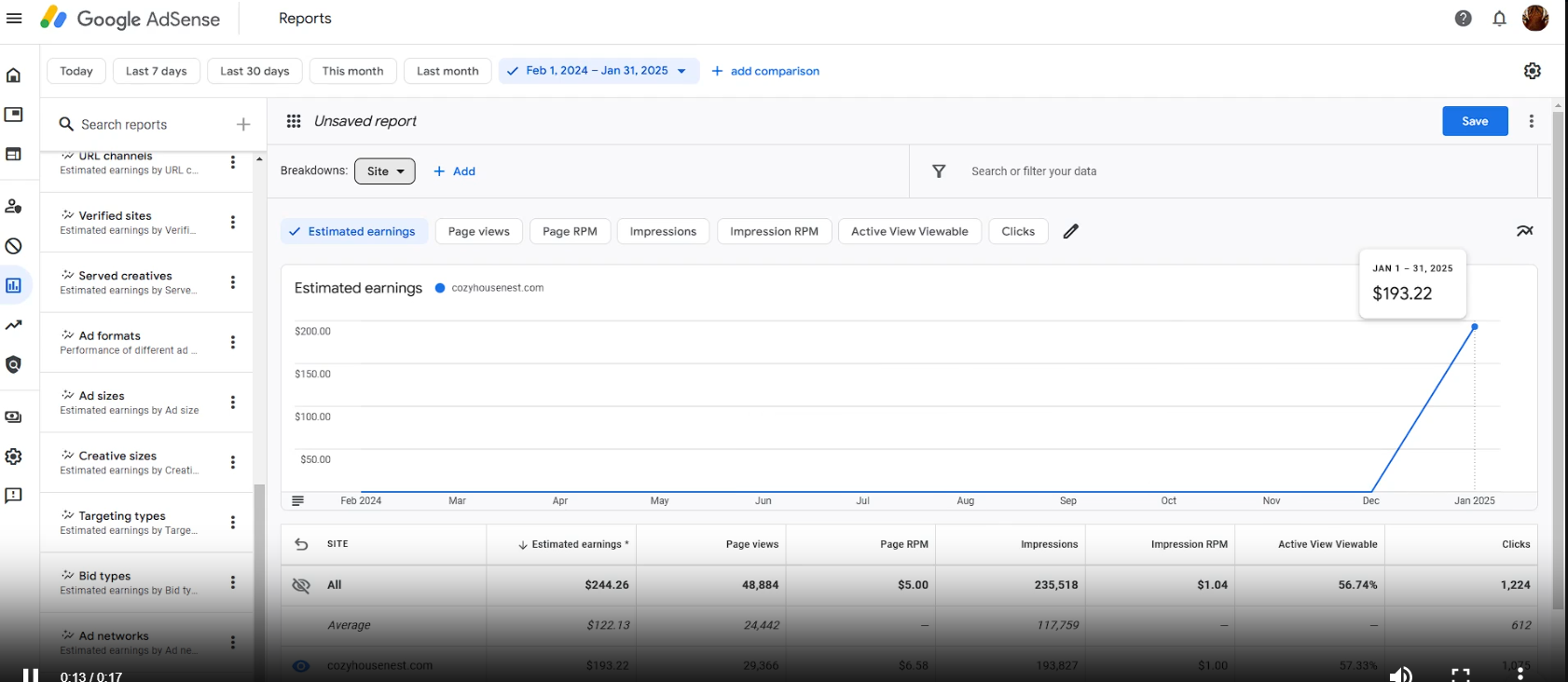Open the Feb 1, 2024 – Jan 31, 2025 date range dropdown
Viewport: 1568px width, 682px height.
[599, 71]
